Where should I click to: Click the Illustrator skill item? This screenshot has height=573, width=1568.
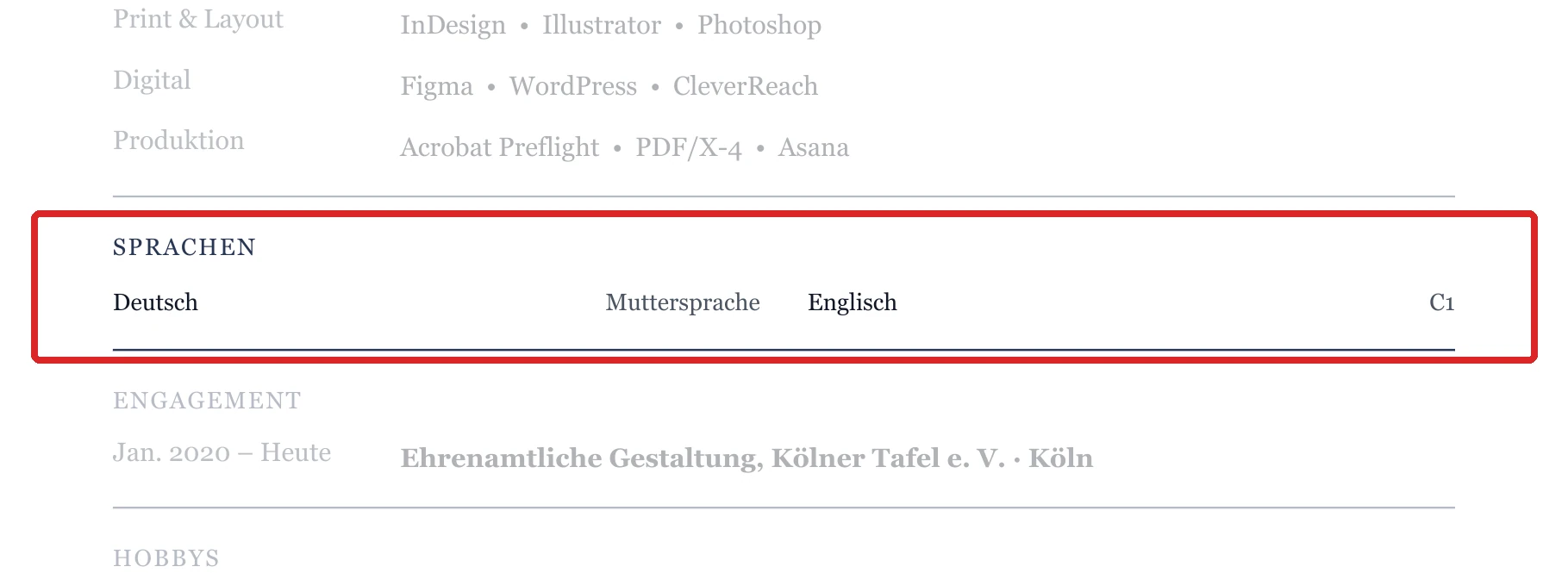coord(602,25)
